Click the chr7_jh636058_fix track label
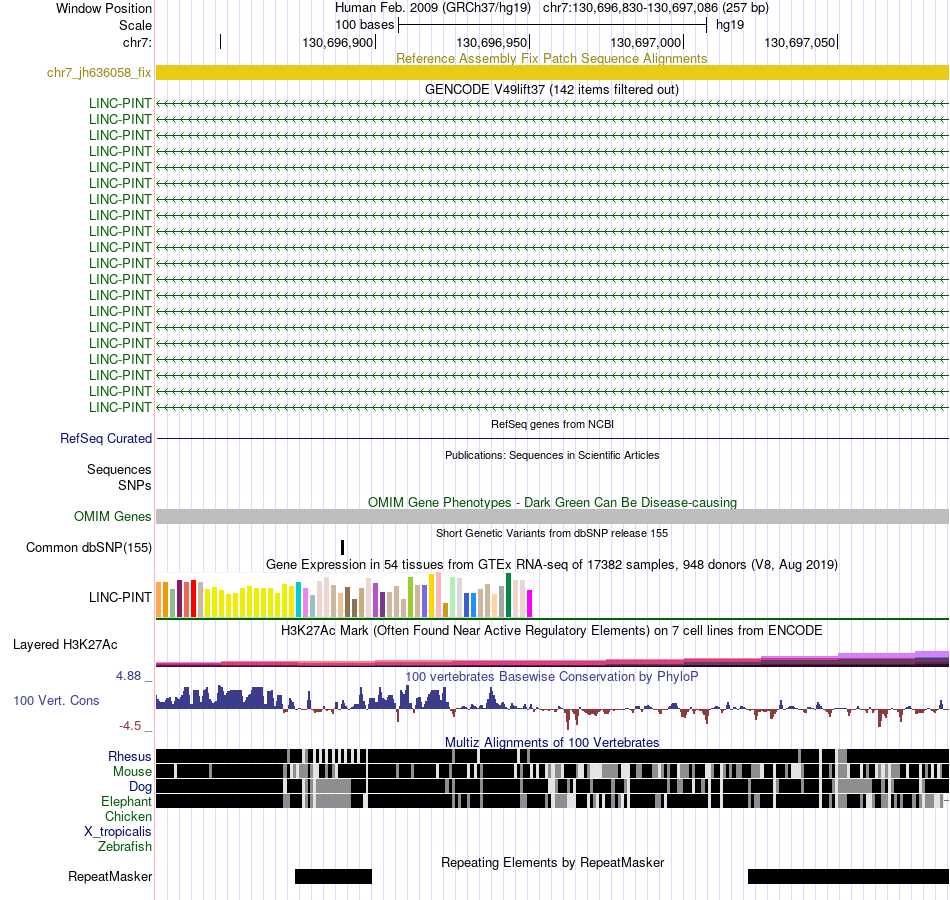This screenshot has height=900, width=950. pos(99,73)
